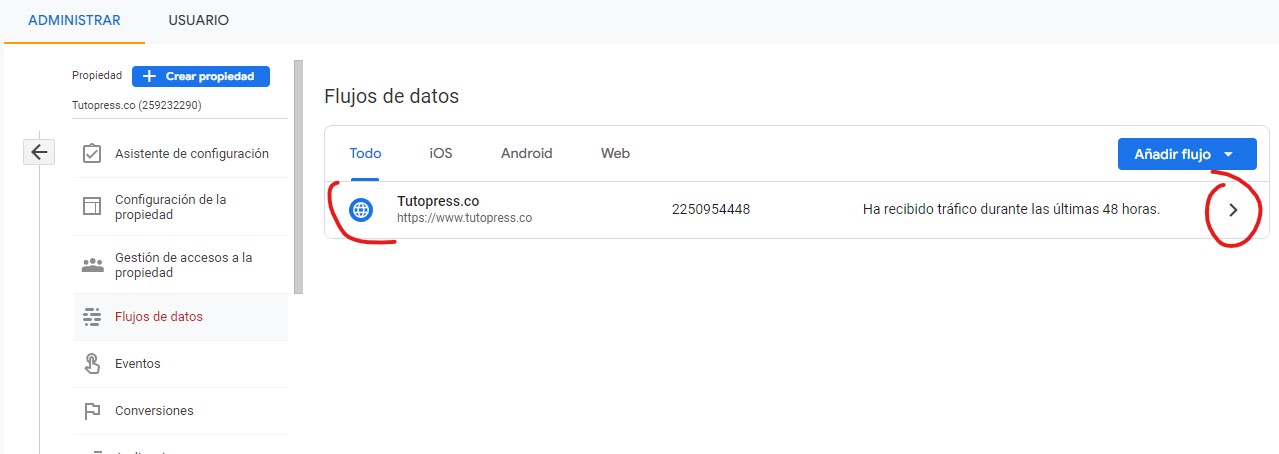Select the Web streams tab
This screenshot has width=1279, height=454.
click(x=615, y=153)
